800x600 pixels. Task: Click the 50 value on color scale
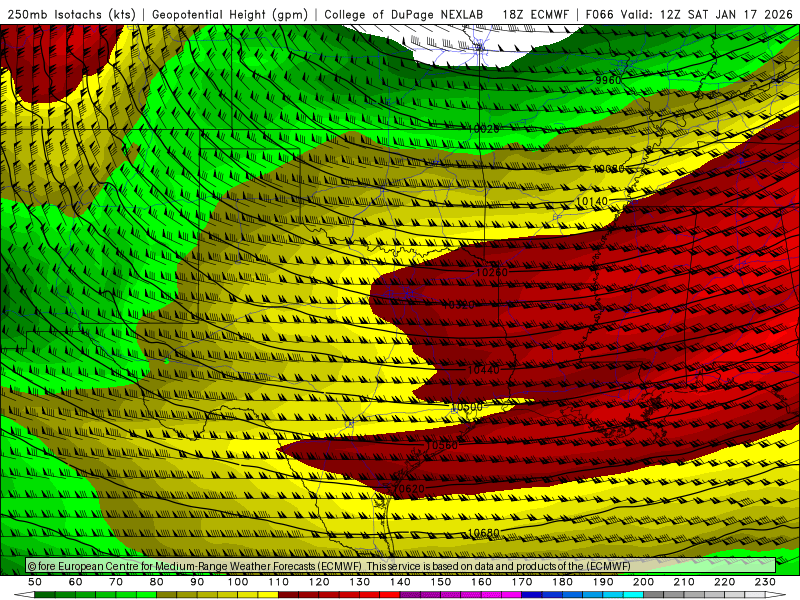point(35,582)
